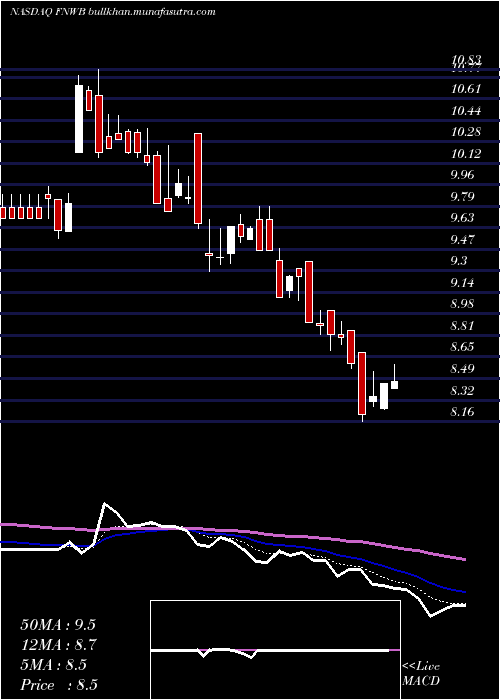Click the 10.83 top price label
The height and width of the screenshot is (700, 500).
(466, 59)
